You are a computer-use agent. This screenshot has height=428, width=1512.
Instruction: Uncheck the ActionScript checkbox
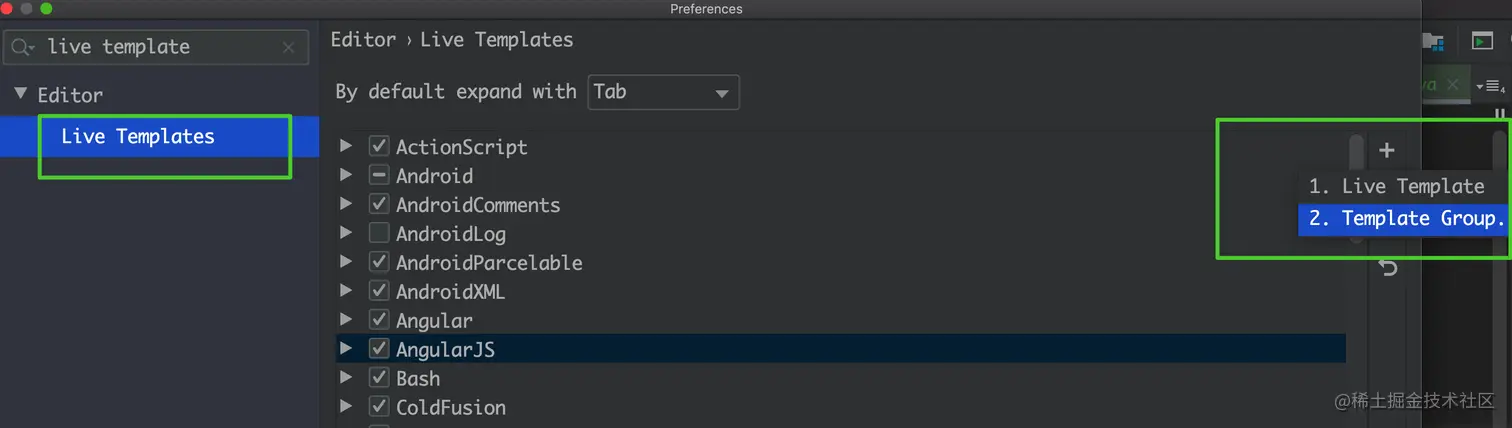[379, 146]
